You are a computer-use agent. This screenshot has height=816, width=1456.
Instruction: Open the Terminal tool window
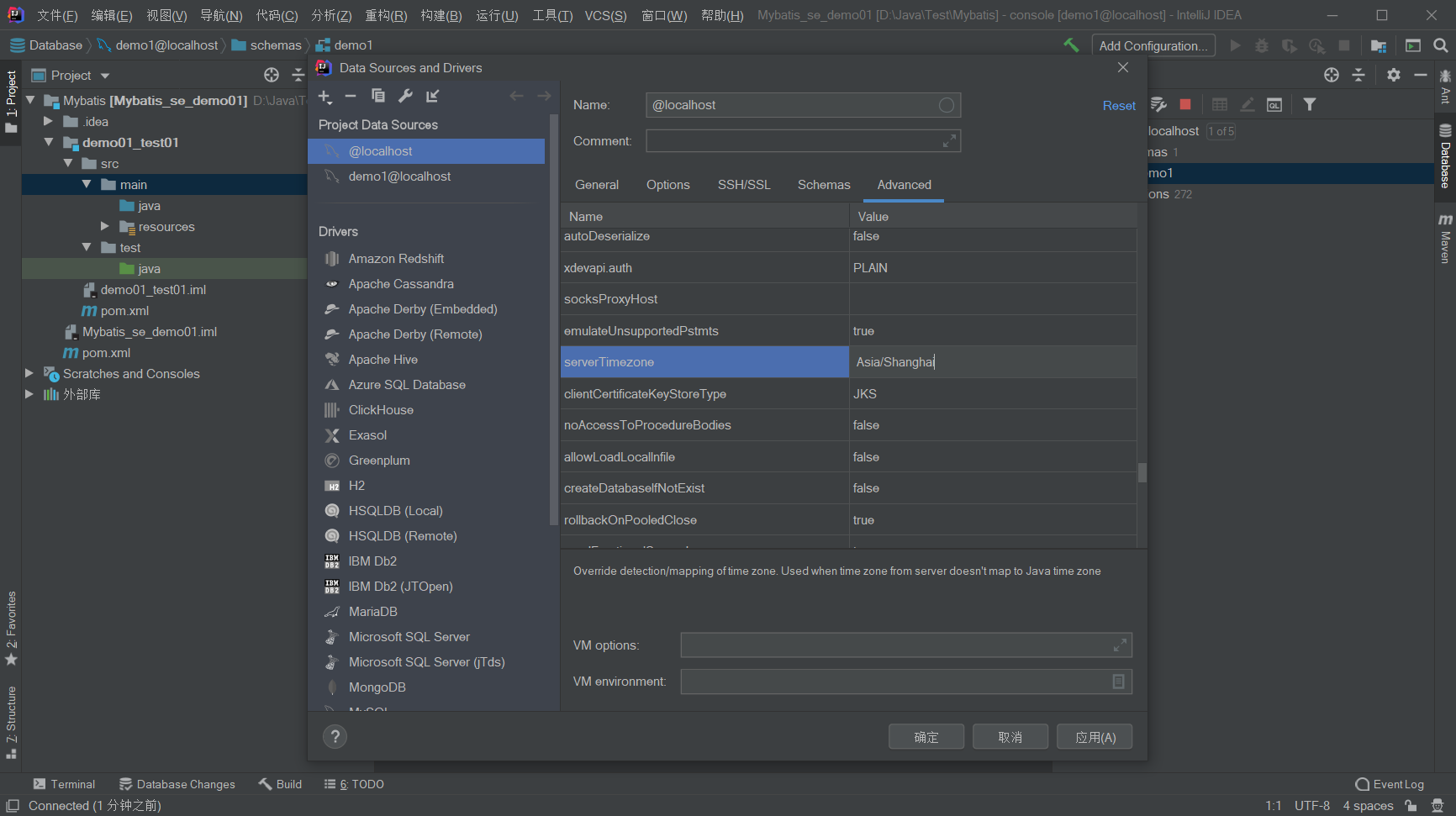pos(65,784)
